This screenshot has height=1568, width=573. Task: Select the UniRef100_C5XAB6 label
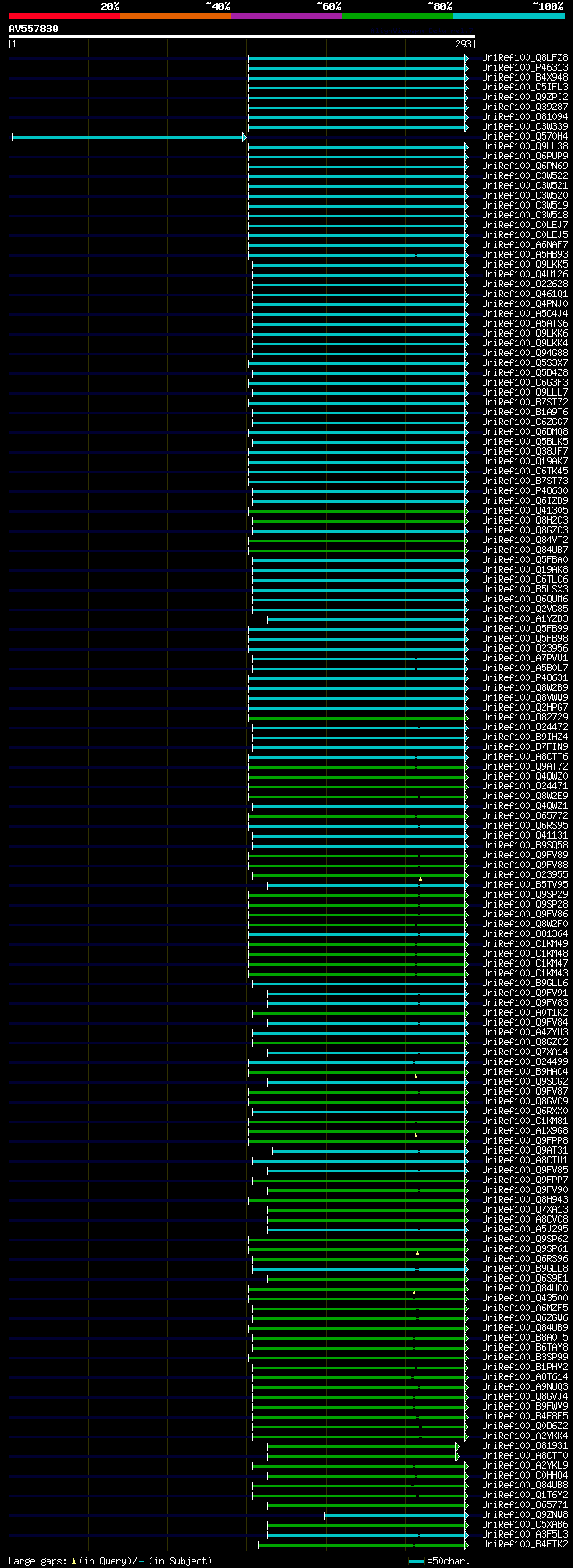point(525,1525)
